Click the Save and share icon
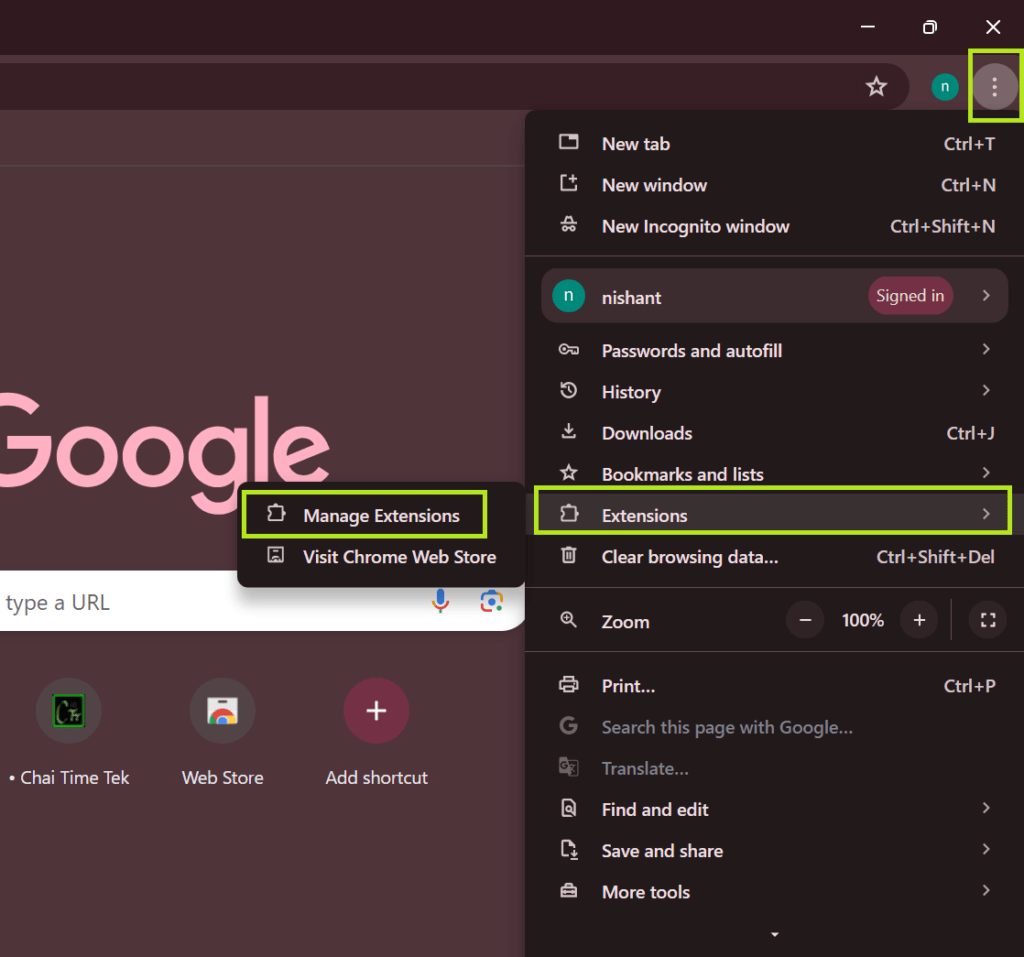Screen dimensions: 1024x957 click(569, 849)
